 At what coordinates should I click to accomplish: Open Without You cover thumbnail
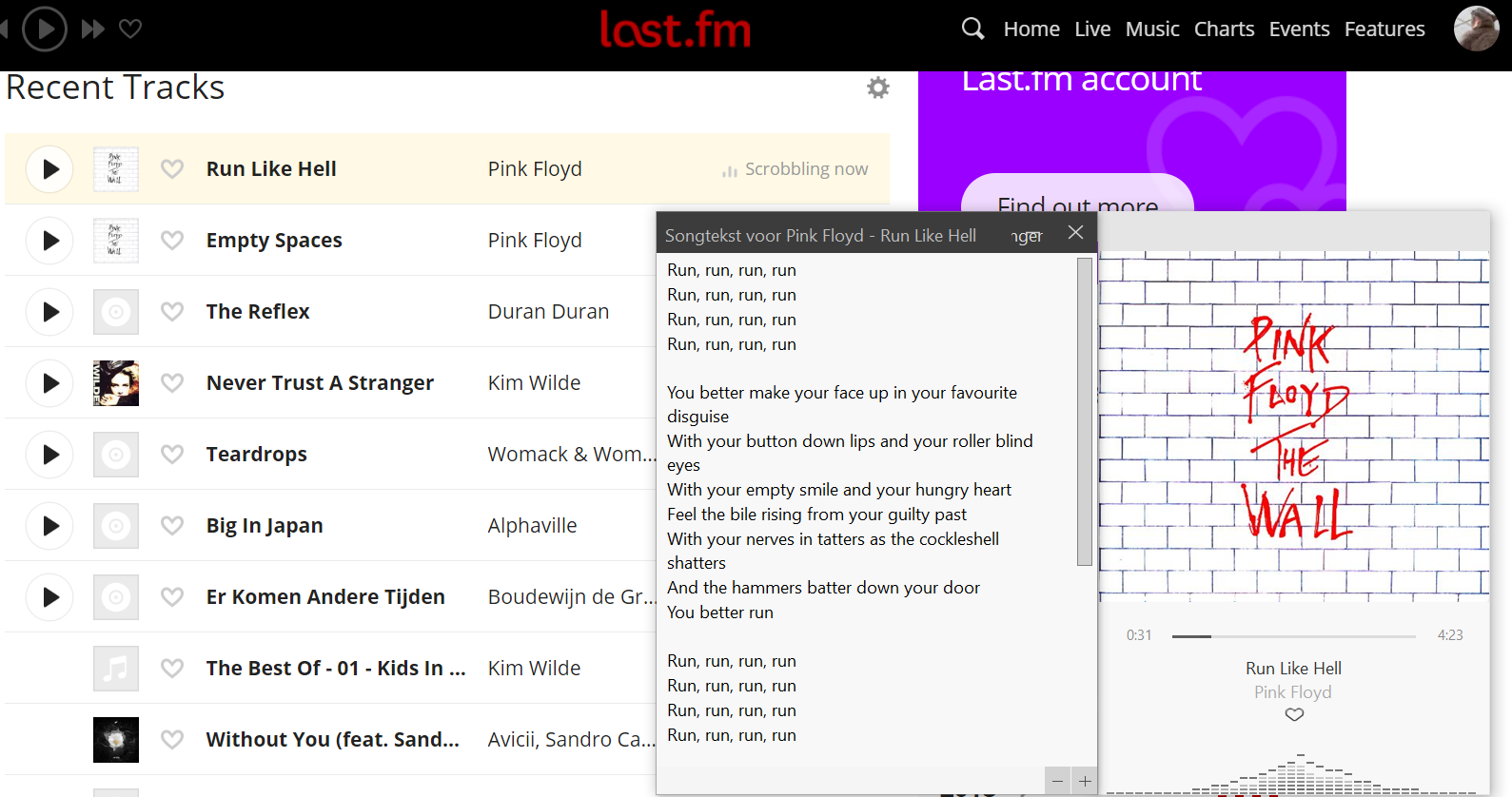116,740
